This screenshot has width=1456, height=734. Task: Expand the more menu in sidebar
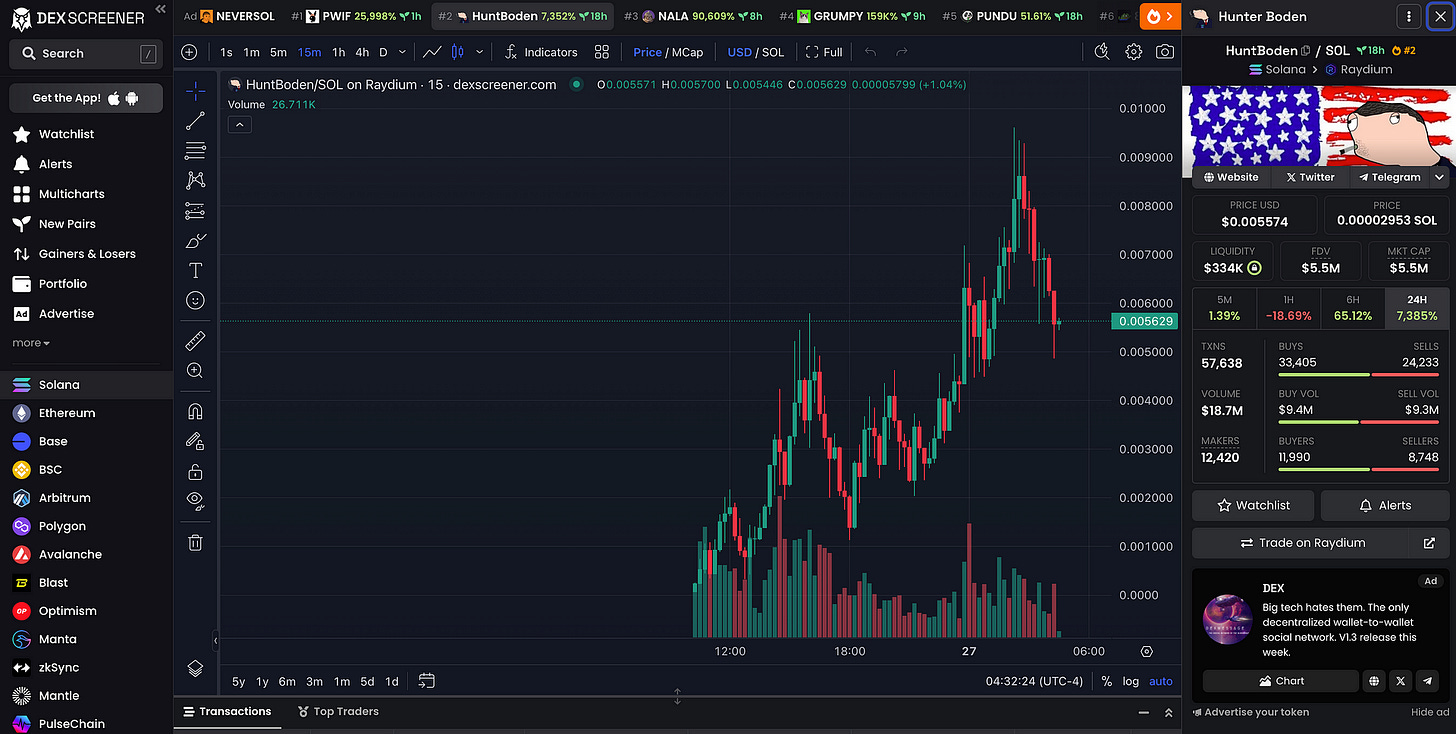pyautogui.click(x=31, y=343)
